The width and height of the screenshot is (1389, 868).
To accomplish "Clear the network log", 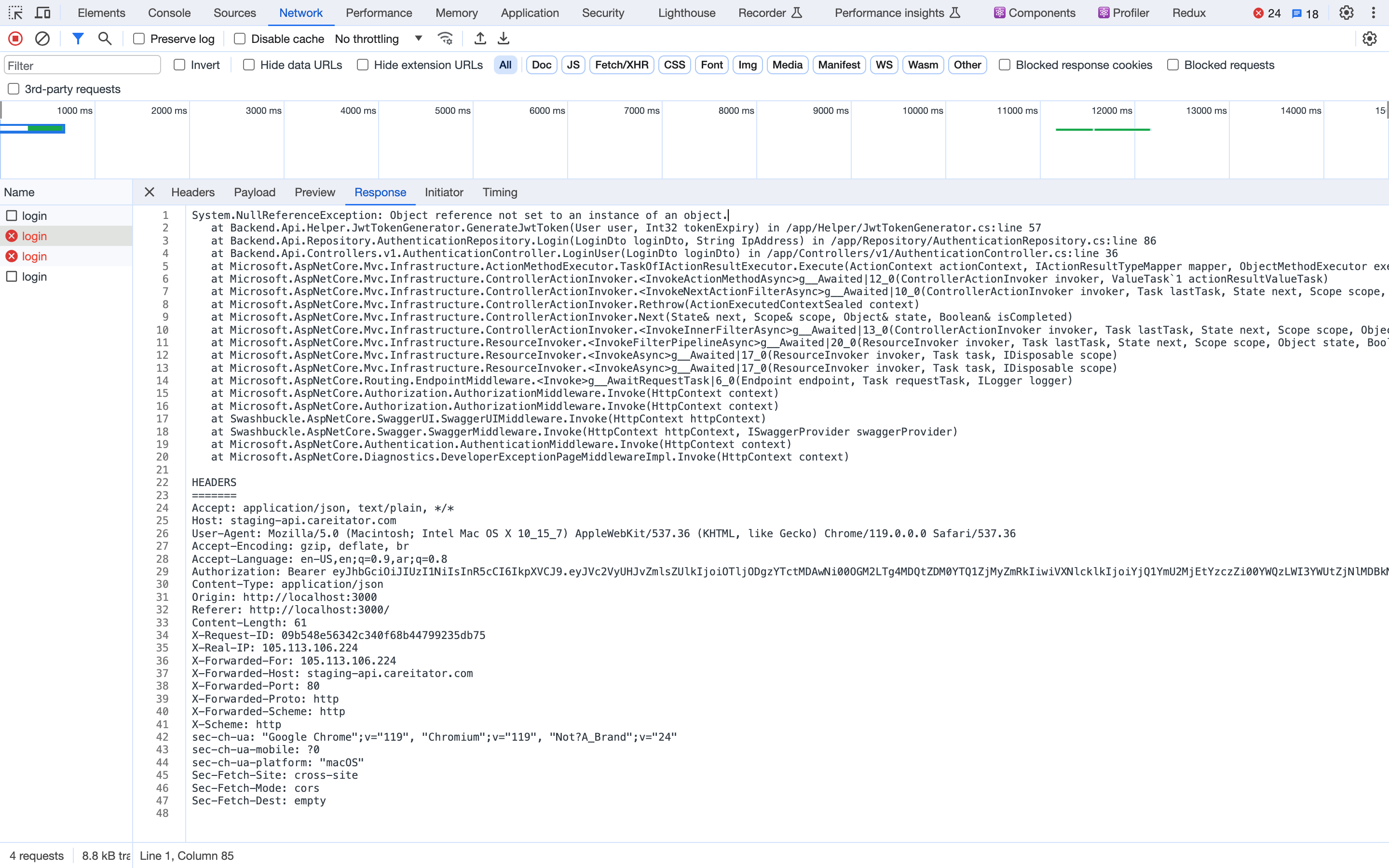I will click(42, 39).
